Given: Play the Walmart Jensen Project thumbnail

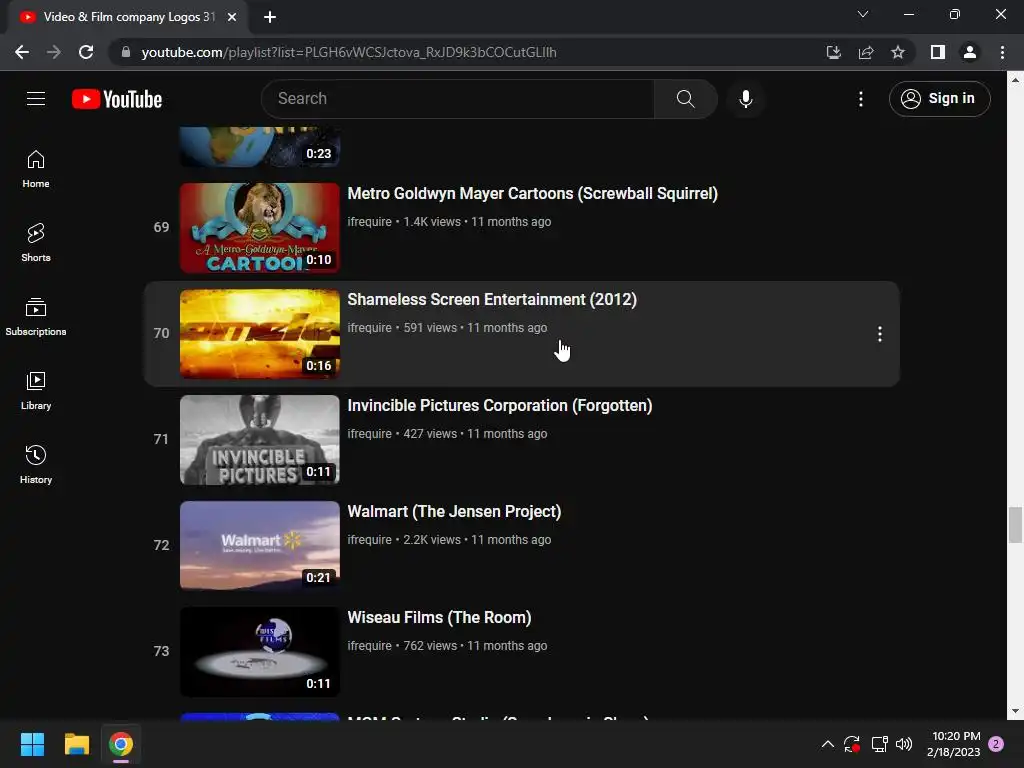Looking at the screenshot, I should pos(260,545).
